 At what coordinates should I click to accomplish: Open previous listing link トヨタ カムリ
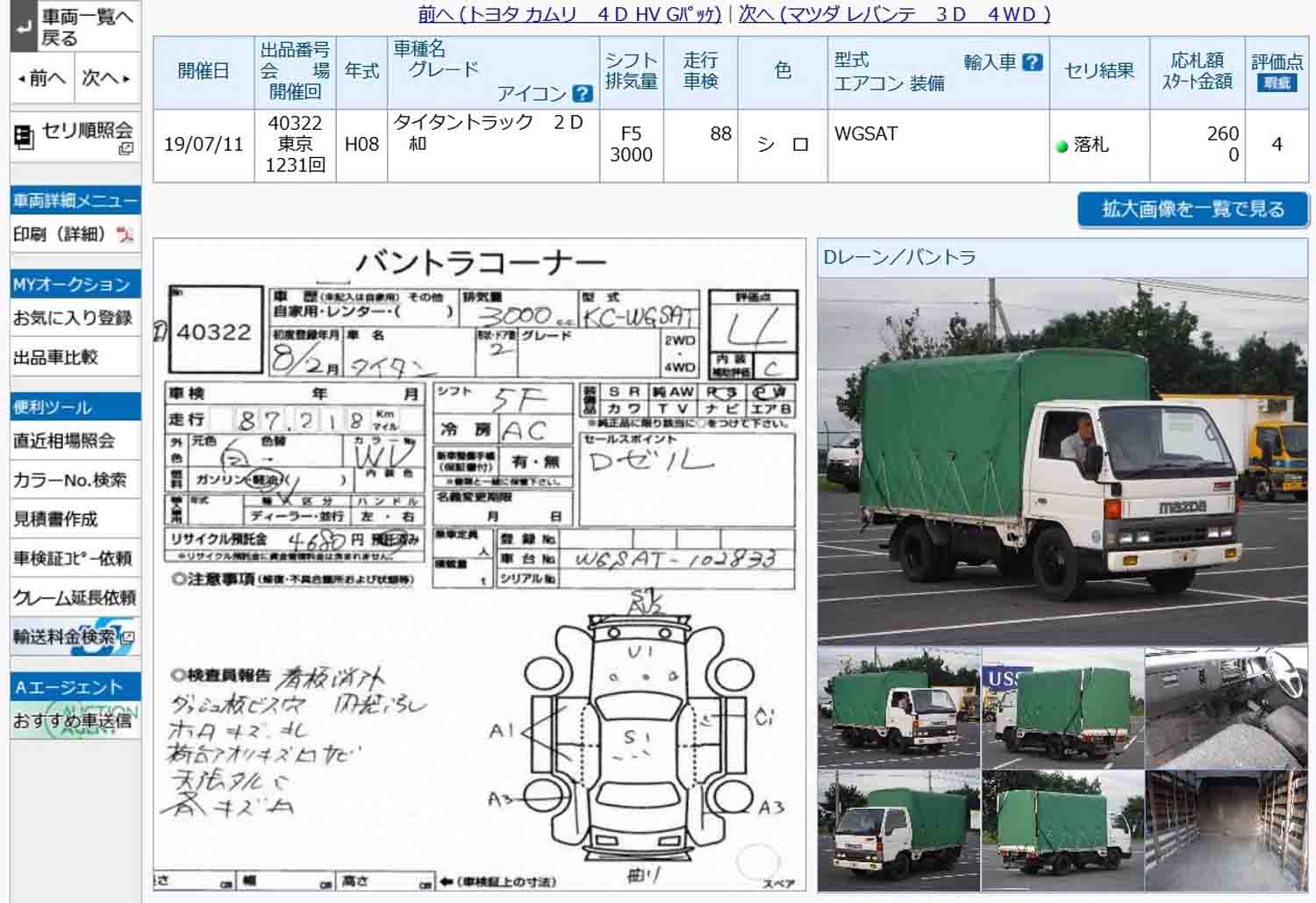[x=569, y=14]
